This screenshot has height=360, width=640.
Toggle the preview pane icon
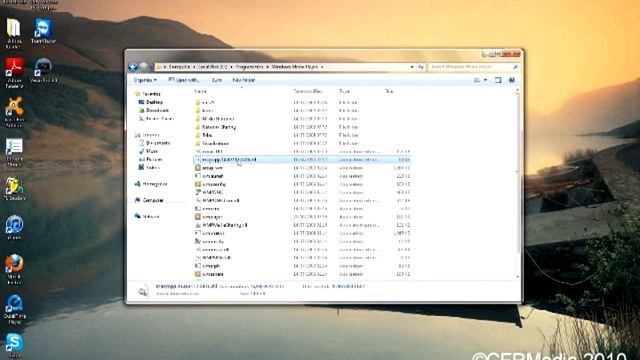(498, 80)
